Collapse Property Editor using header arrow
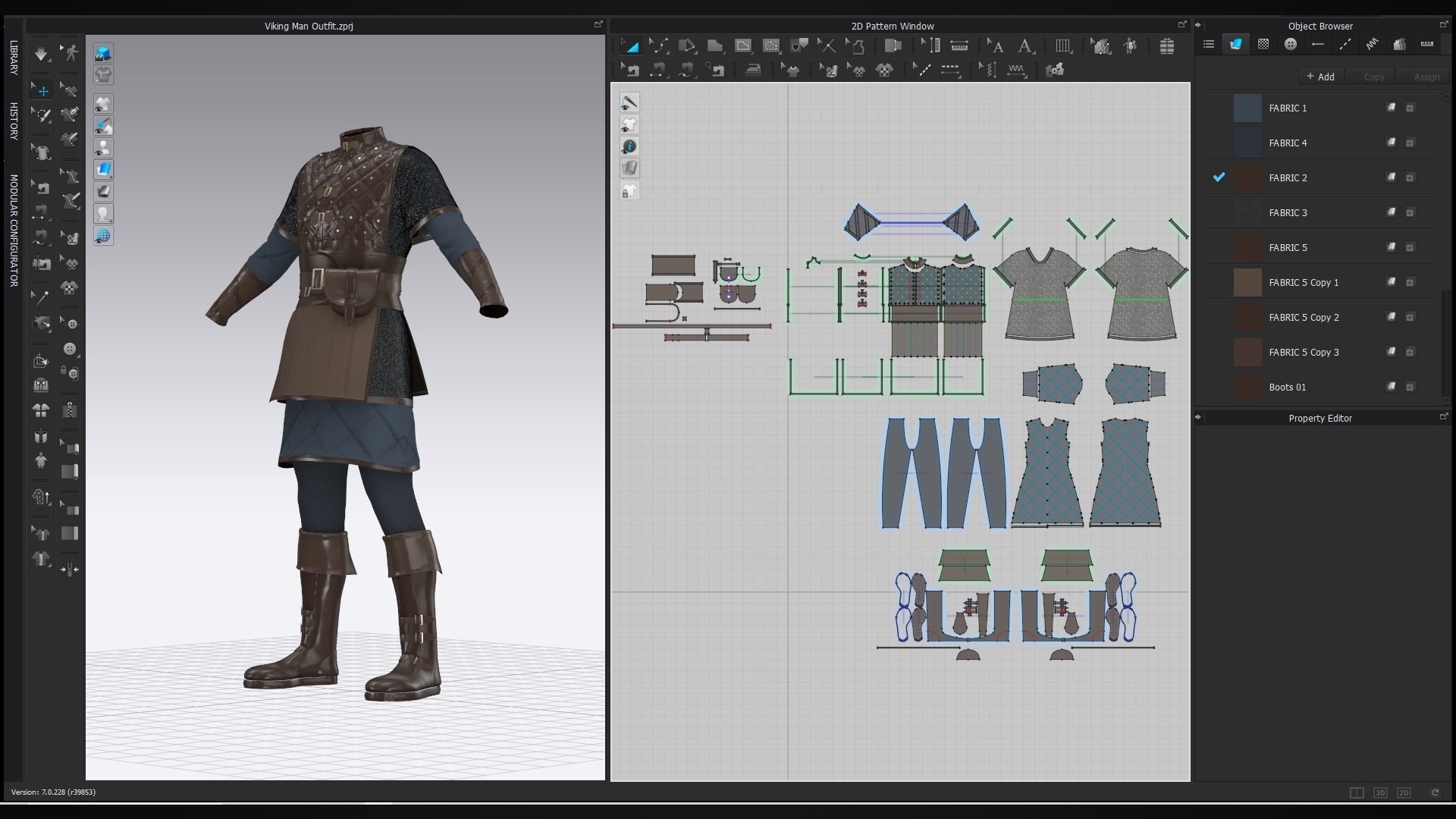The height and width of the screenshot is (819, 1456). click(x=1198, y=417)
